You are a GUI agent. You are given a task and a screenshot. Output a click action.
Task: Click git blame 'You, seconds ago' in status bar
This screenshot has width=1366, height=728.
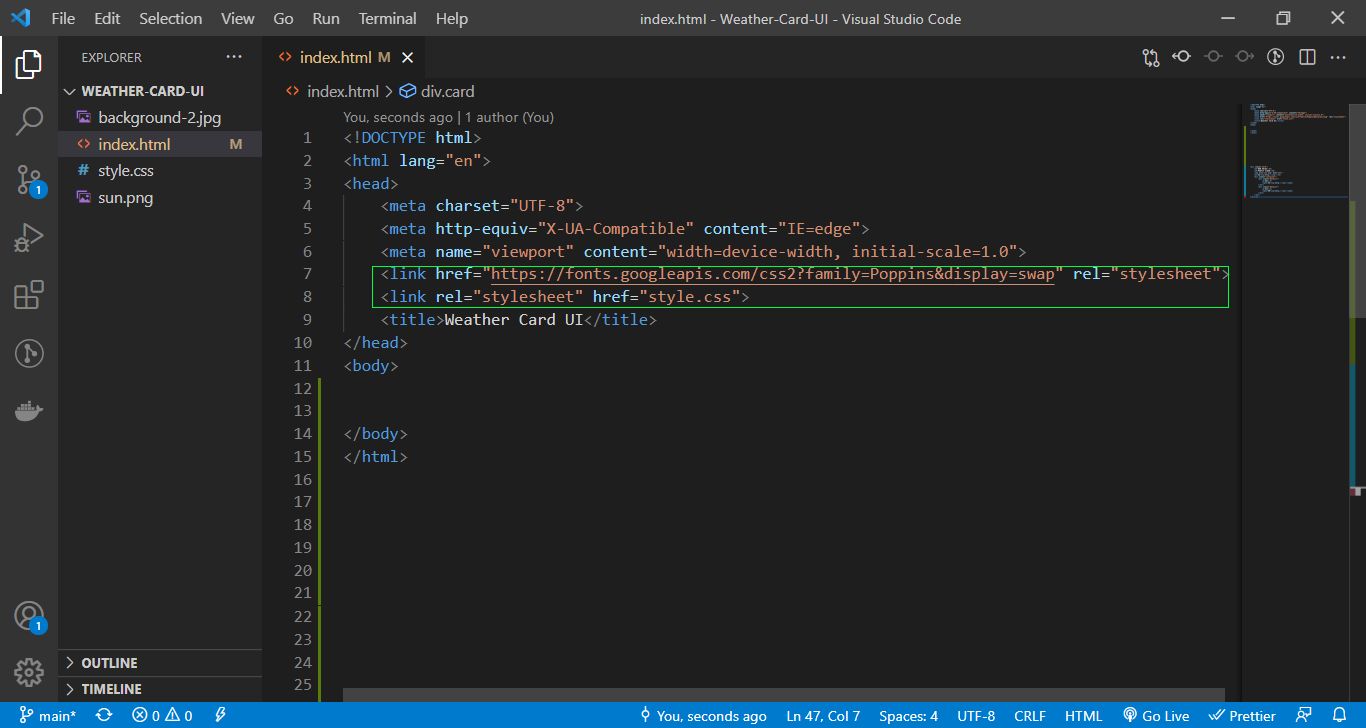pos(703,715)
